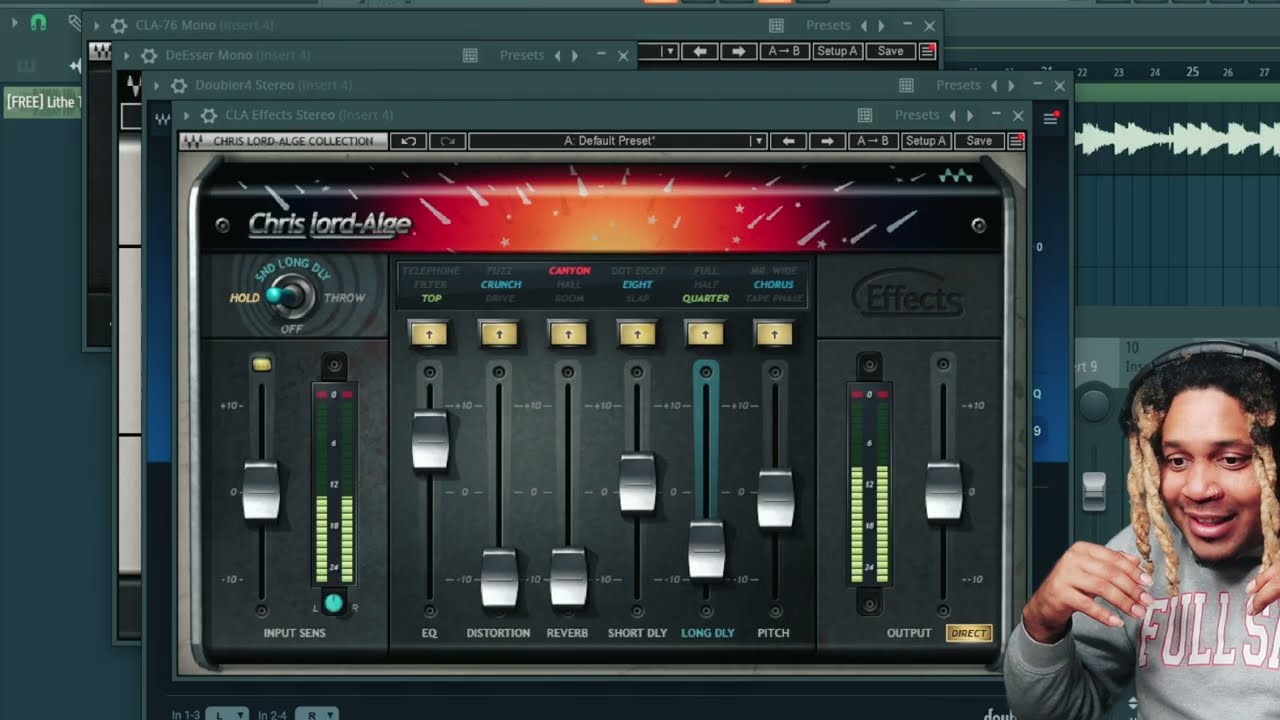The width and height of the screenshot is (1280, 720).
Task: Click Save button in DeEsser window
Action: [x=890, y=51]
